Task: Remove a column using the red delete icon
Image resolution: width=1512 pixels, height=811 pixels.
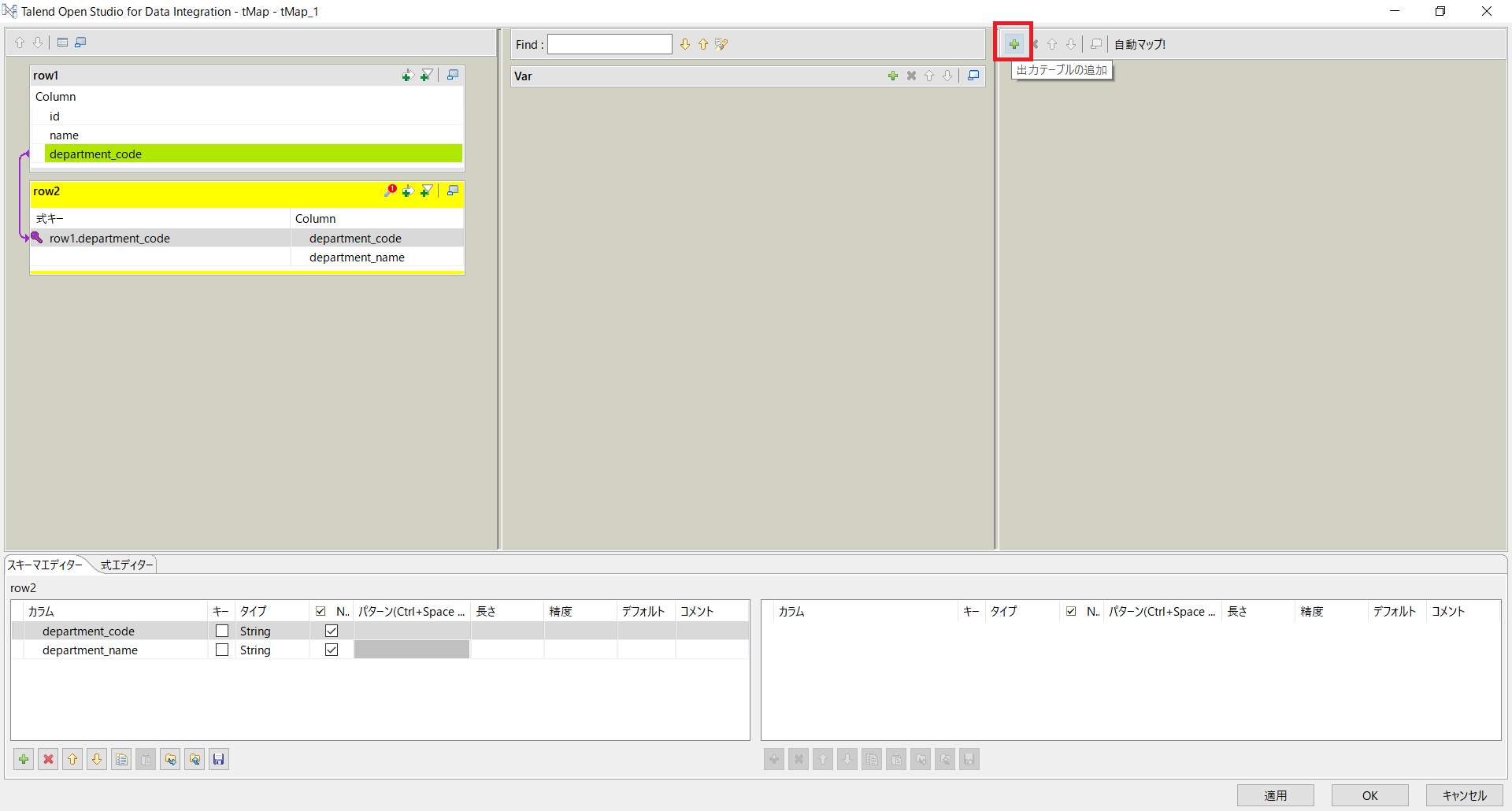Action: click(48, 758)
